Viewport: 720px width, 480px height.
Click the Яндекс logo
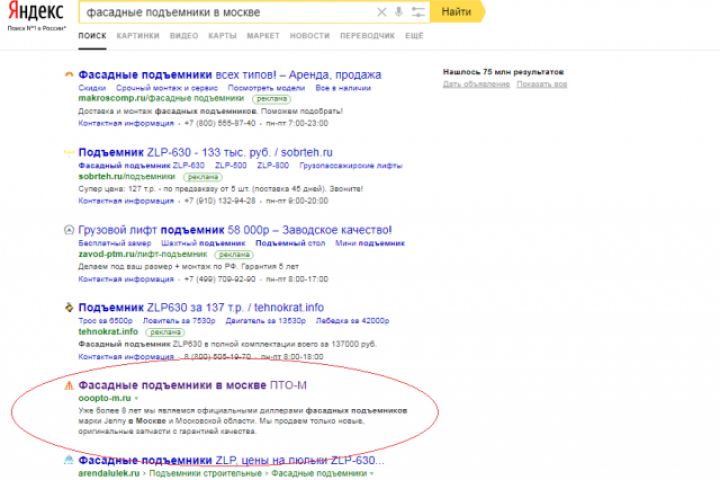pos(36,11)
